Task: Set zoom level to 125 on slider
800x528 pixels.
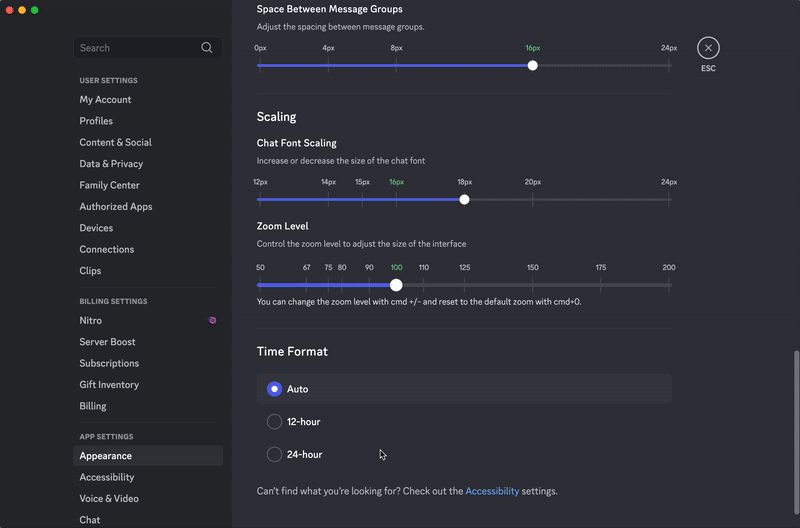Action: click(464, 285)
